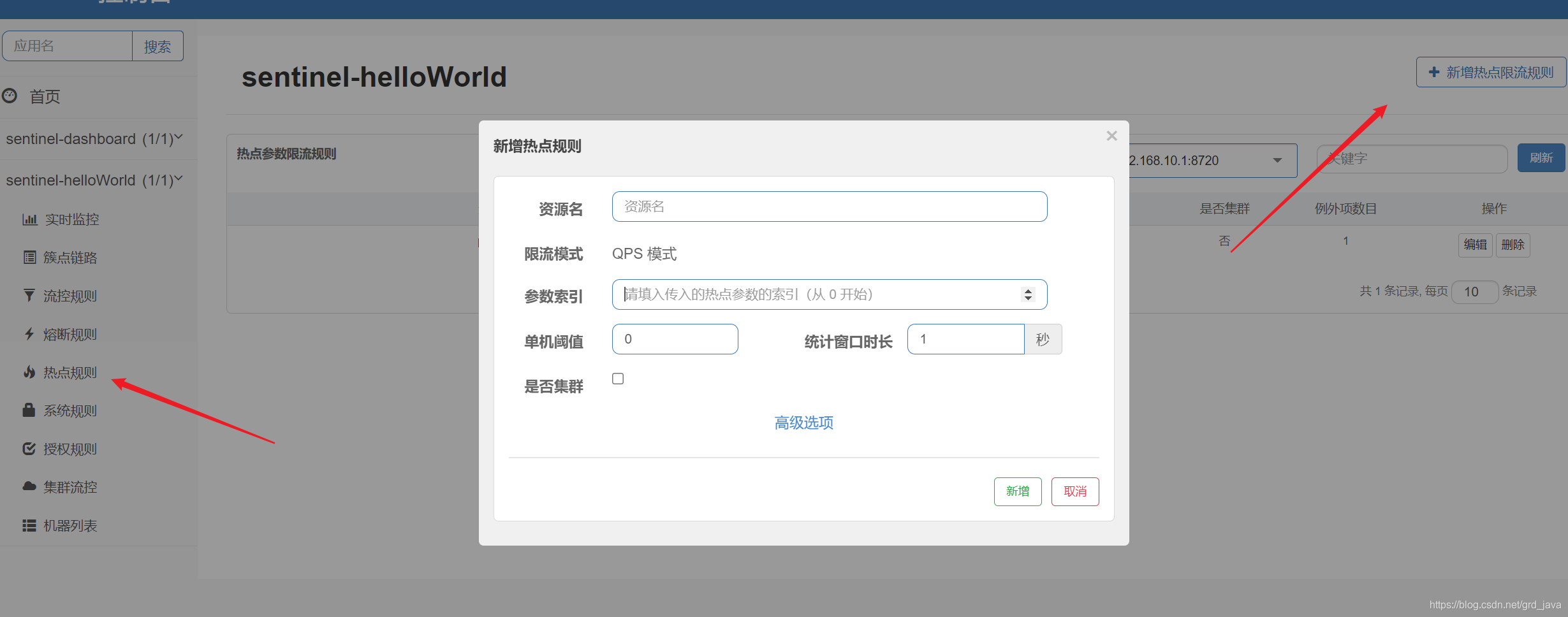Click the list icon for 簇点链路
Image resolution: width=1568 pixels, height=617 pixels.
[x=29, y=258]
